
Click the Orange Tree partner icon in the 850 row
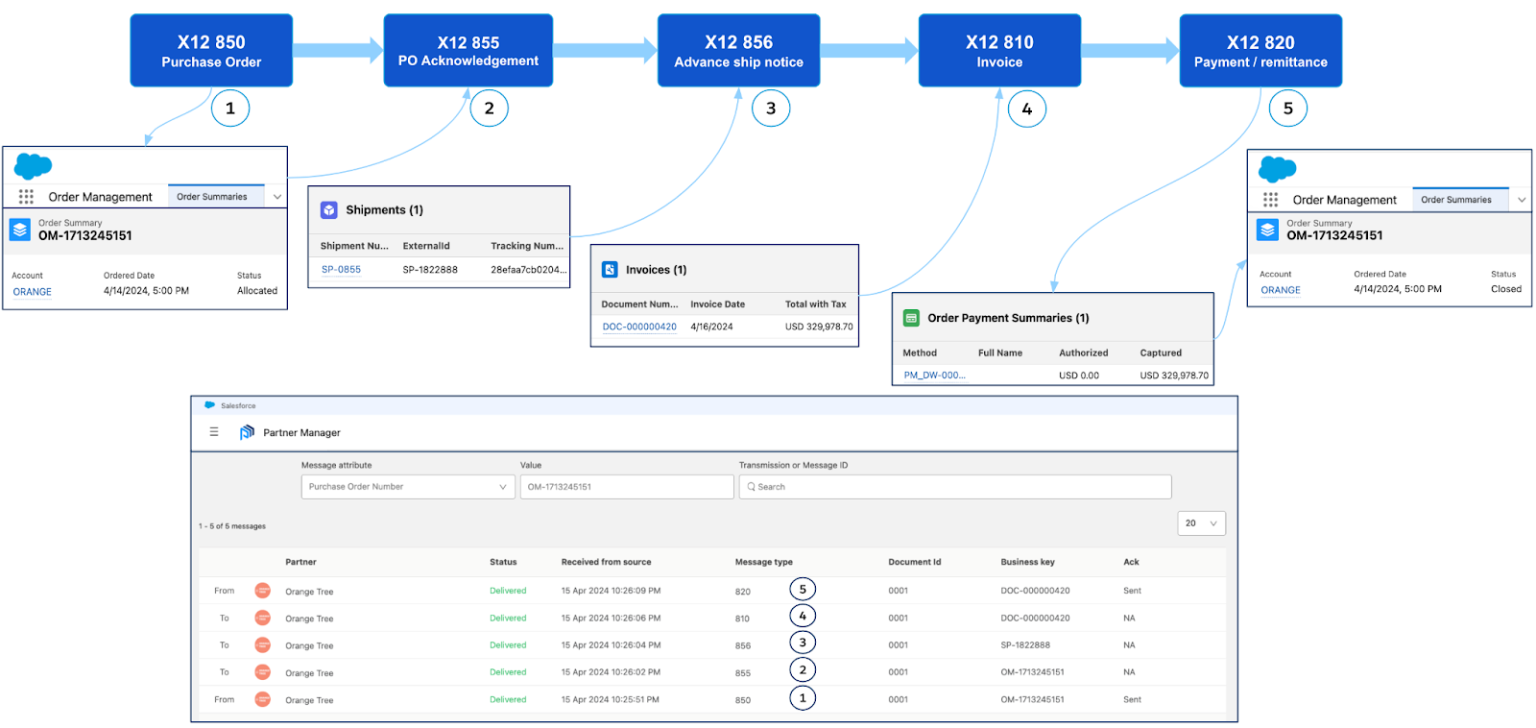263,700
